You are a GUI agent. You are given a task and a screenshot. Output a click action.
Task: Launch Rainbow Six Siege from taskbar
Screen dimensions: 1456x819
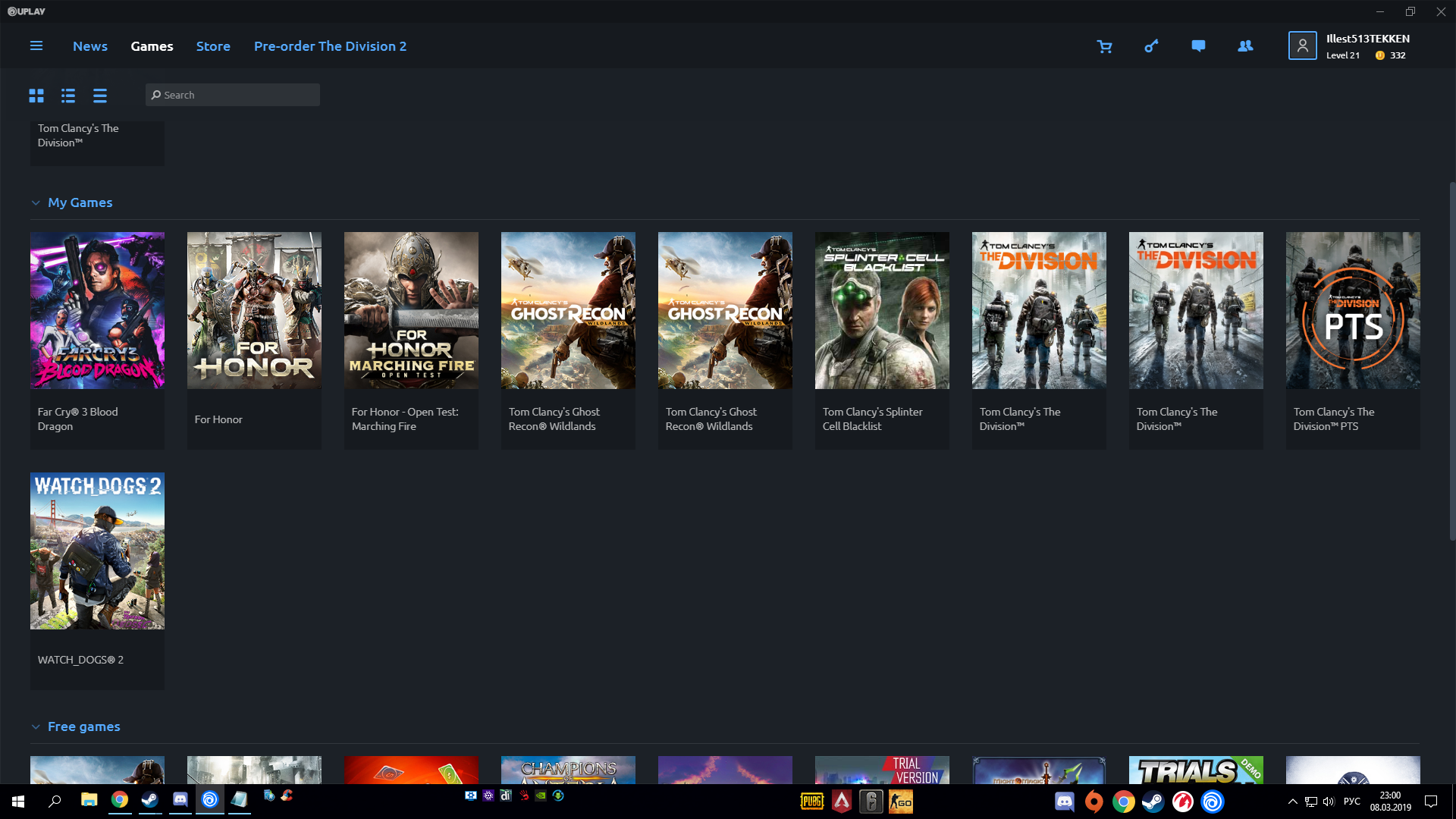871,802
